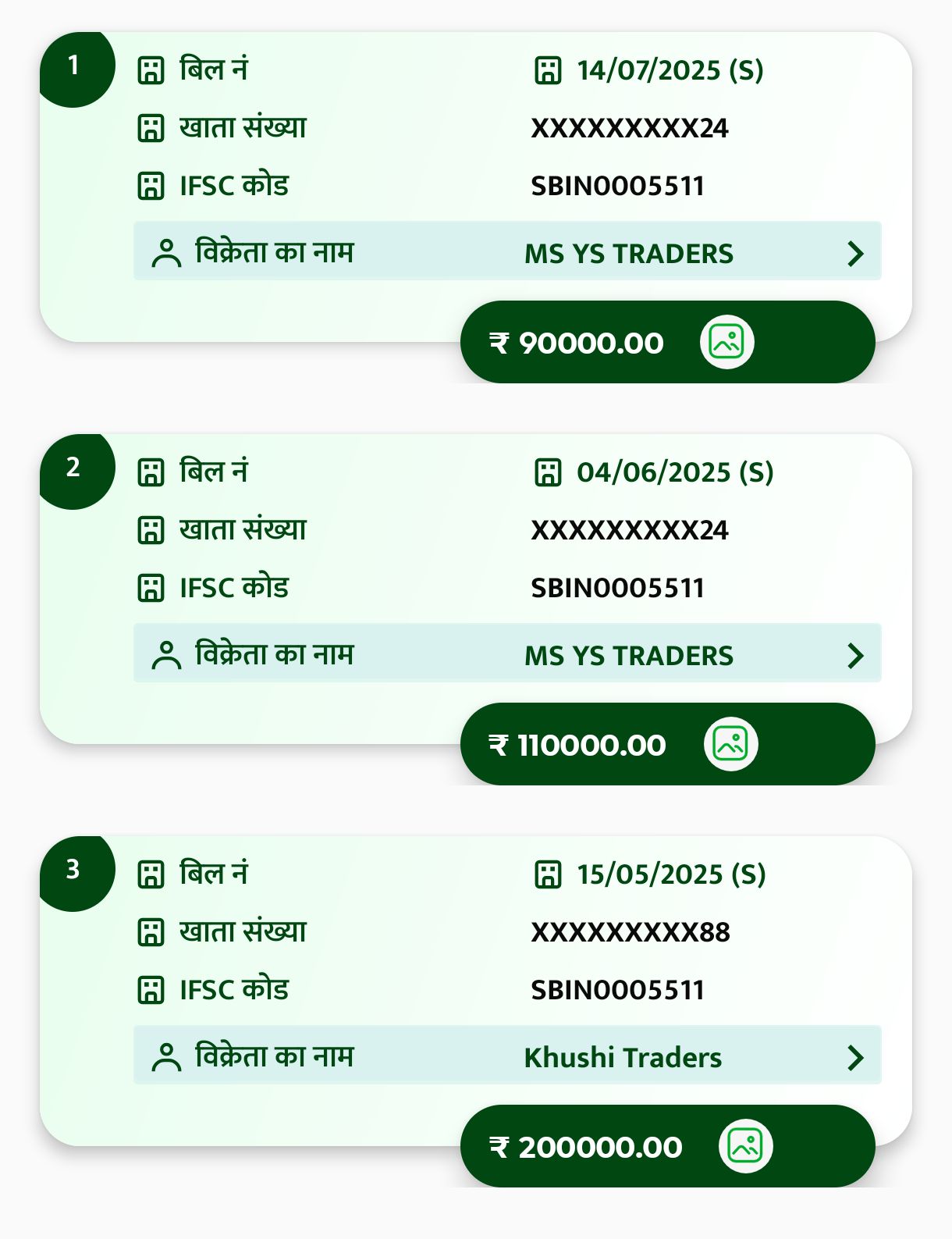
Task: Tap the ₹ 90000.00 amount button
Action: point(577,343)
